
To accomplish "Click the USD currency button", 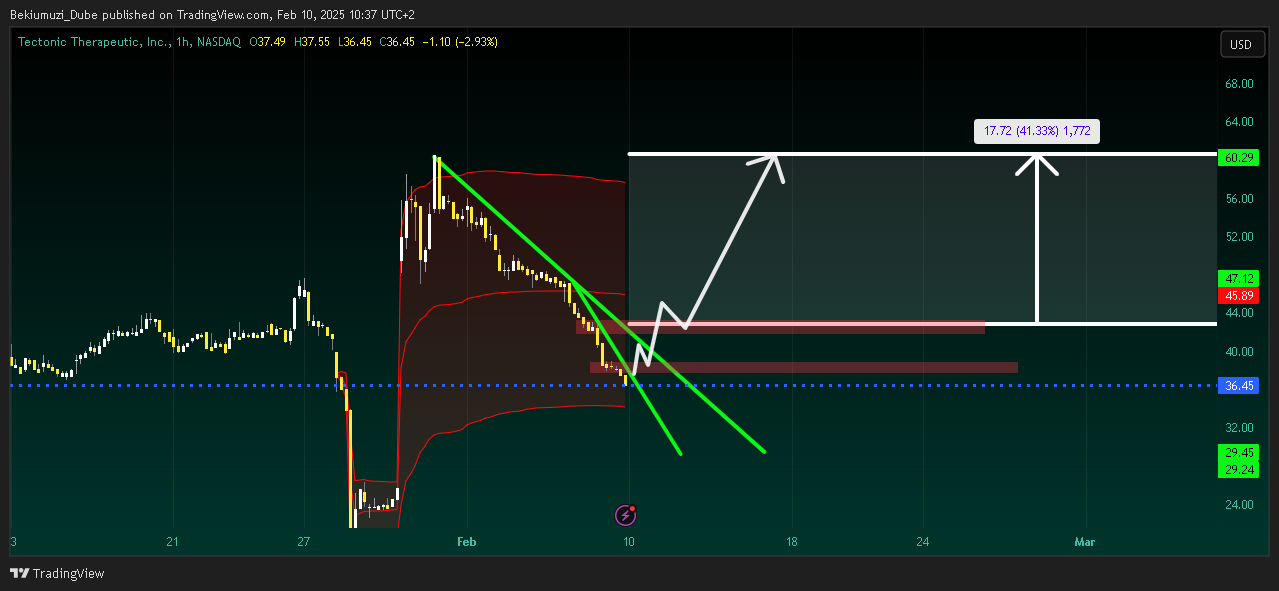I will coord(1240,45).
